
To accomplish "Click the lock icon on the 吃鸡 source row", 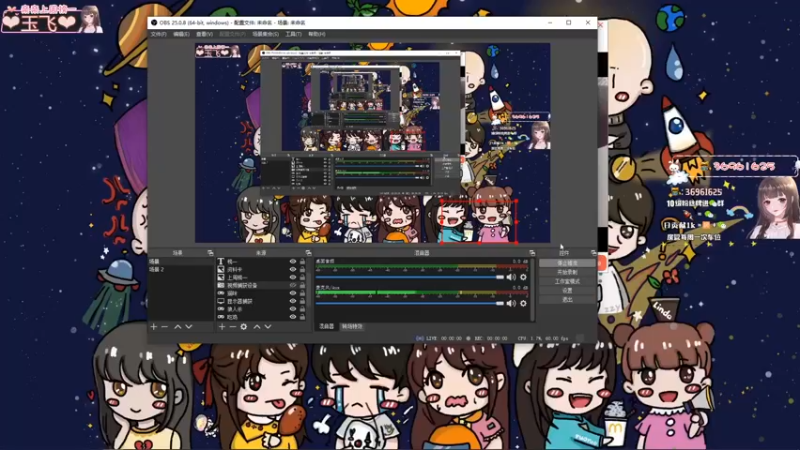I will [x=303, y=317].
